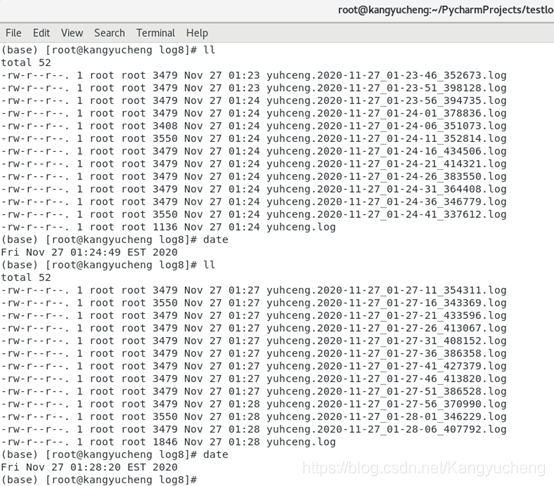
Task: Click filename yuhceng.2020-11-27_01-28-06_407792.log
Action: pyautogui.click(x=386, y=429)
